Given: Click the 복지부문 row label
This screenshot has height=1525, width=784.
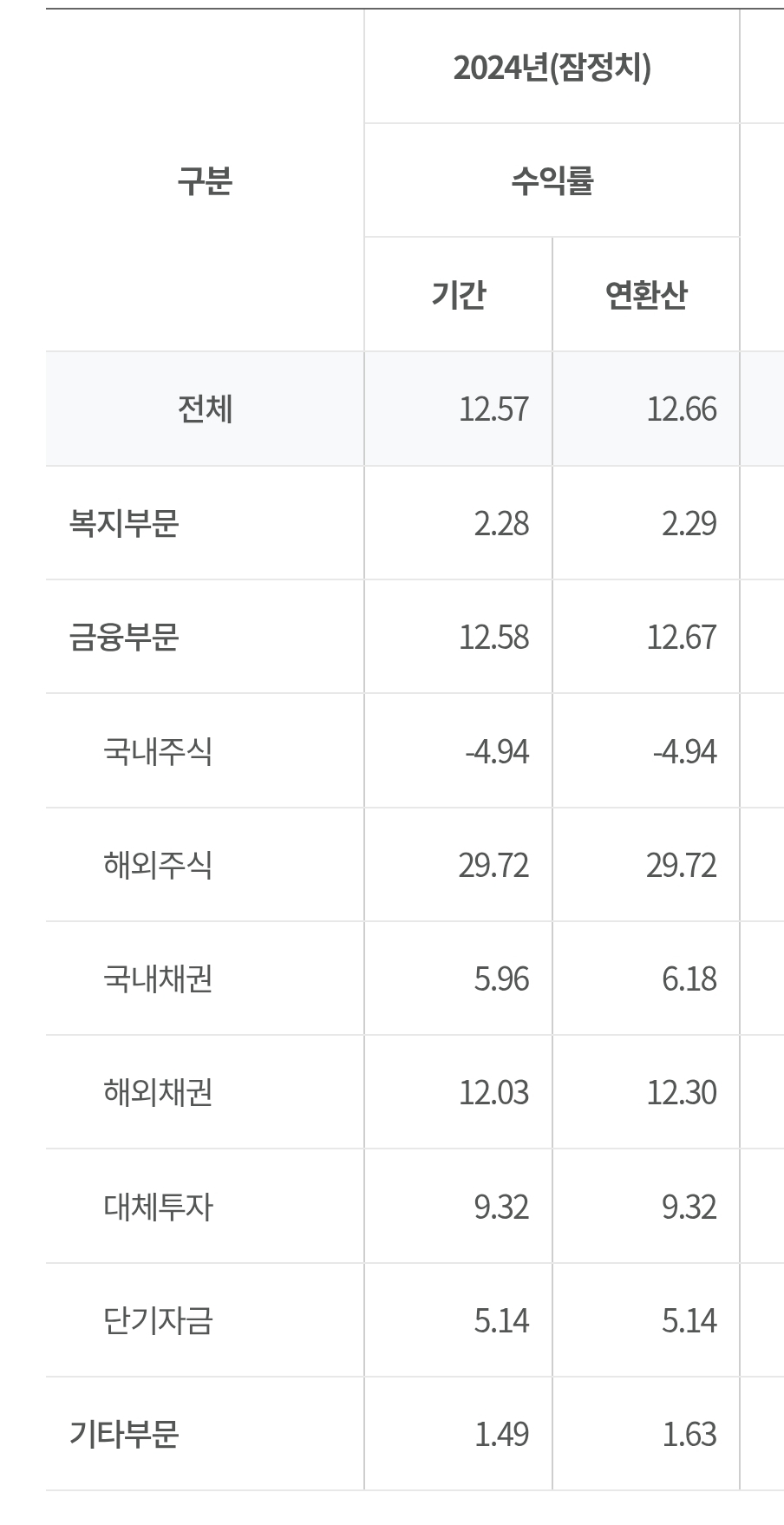Looking at the screenshot, I should pos(124,523).
